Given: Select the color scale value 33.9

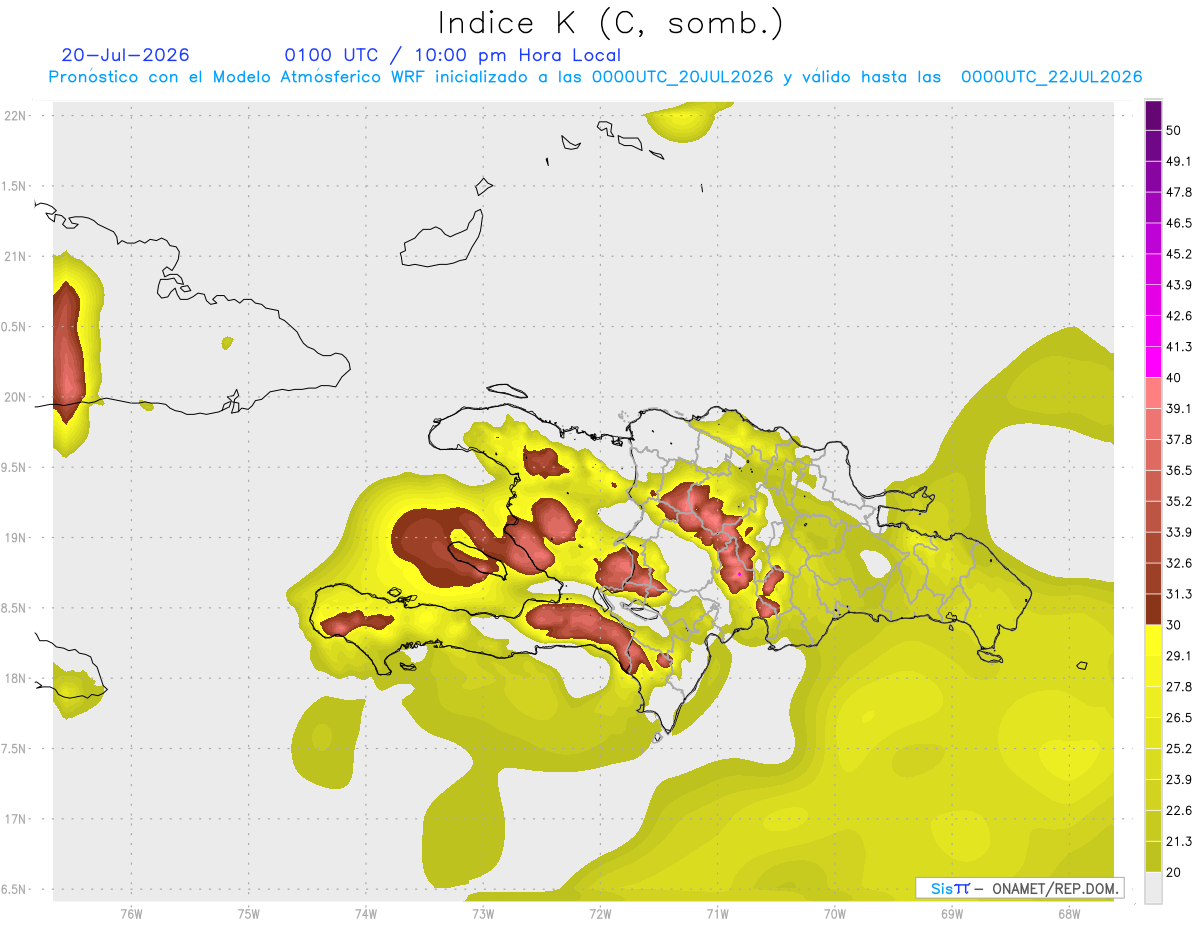Looking at the screenshot, I should click(x=1179, y=532).
